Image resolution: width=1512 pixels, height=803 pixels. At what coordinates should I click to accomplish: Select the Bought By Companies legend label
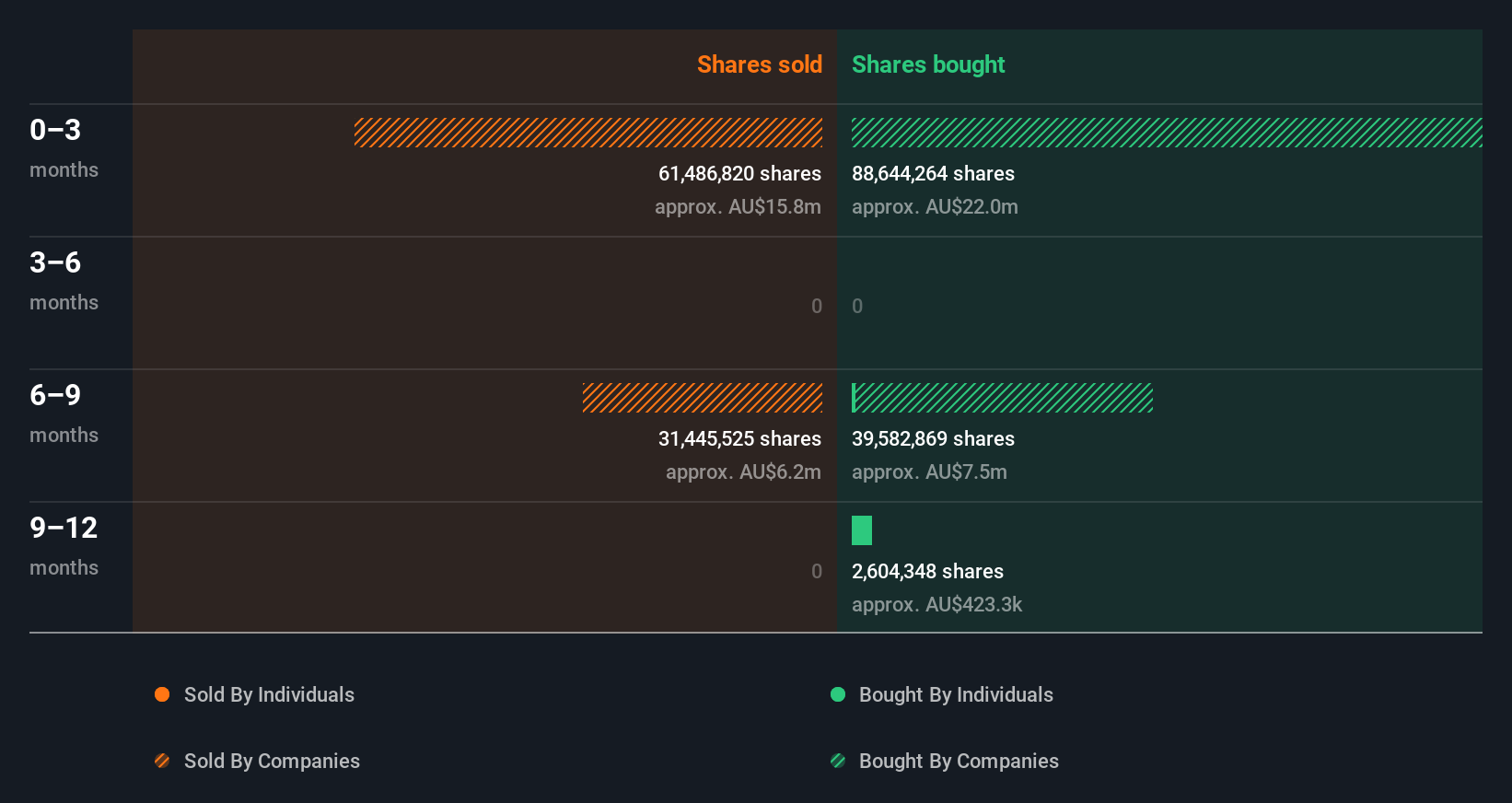click(959, 762)
